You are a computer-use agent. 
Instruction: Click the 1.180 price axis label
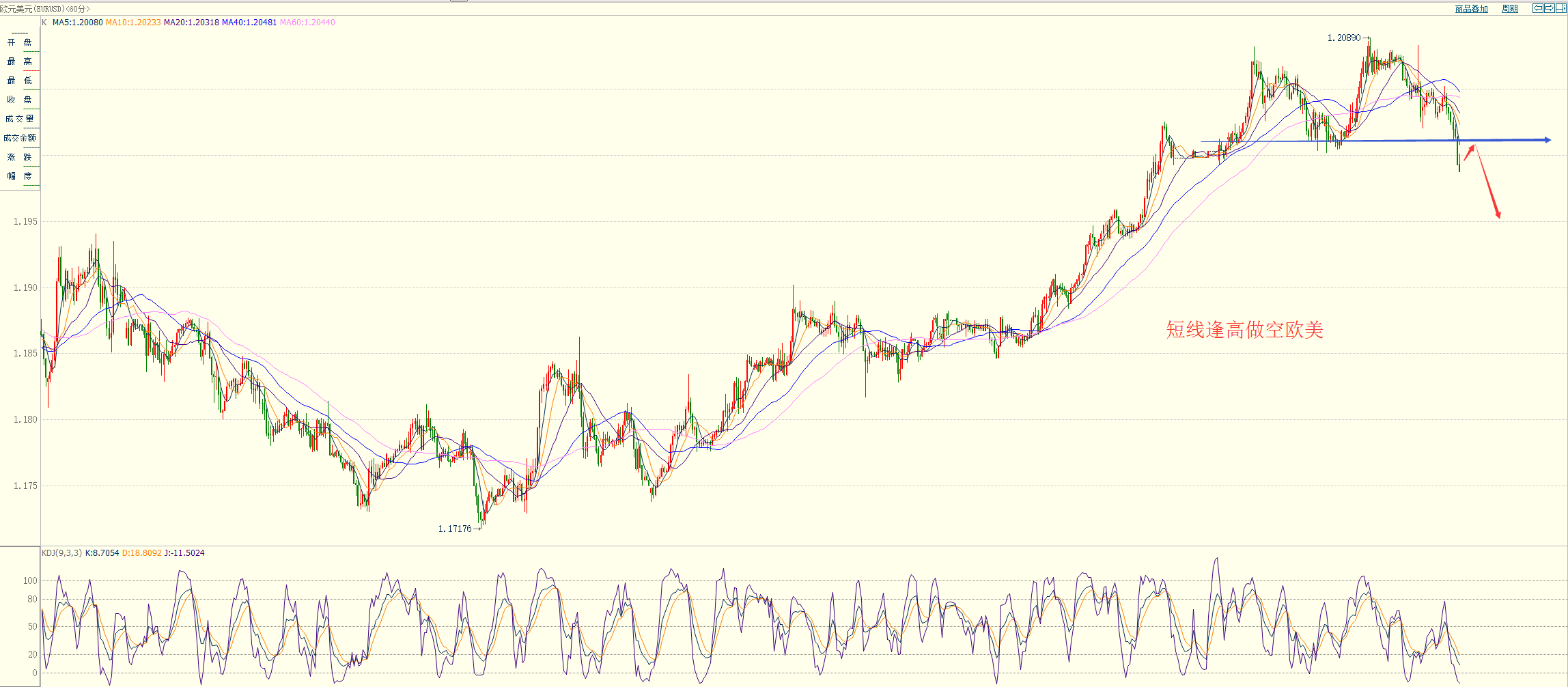pyautogui.click(x=25, y=420)
